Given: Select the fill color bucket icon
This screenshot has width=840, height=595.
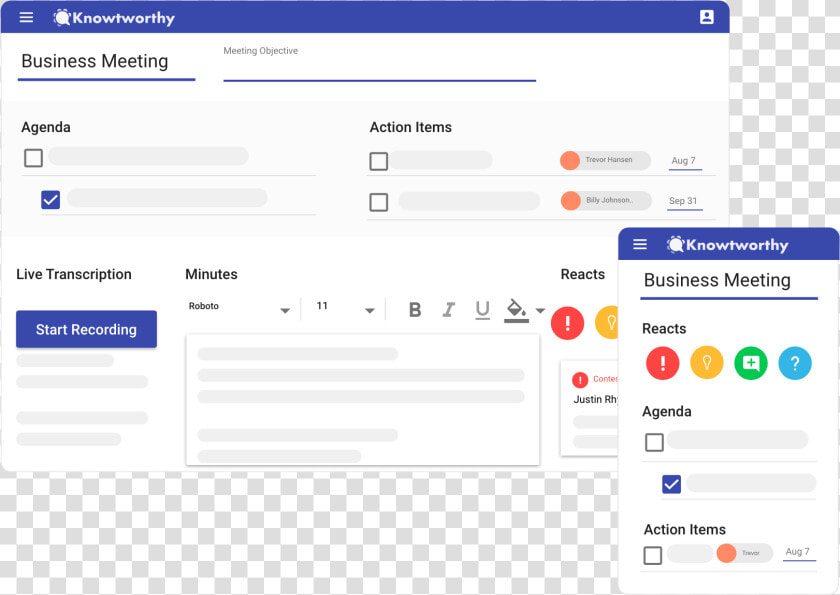Looking at the screenshot, I should click(516, 310).
